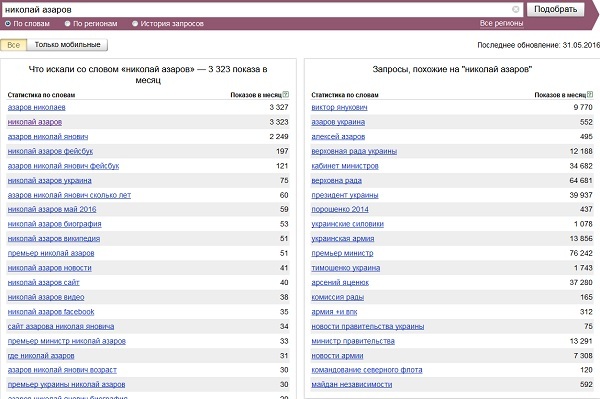The height and width of the screenshot is (399, 600).
Task: Open the 'новости армии' link
Action: 337,356
